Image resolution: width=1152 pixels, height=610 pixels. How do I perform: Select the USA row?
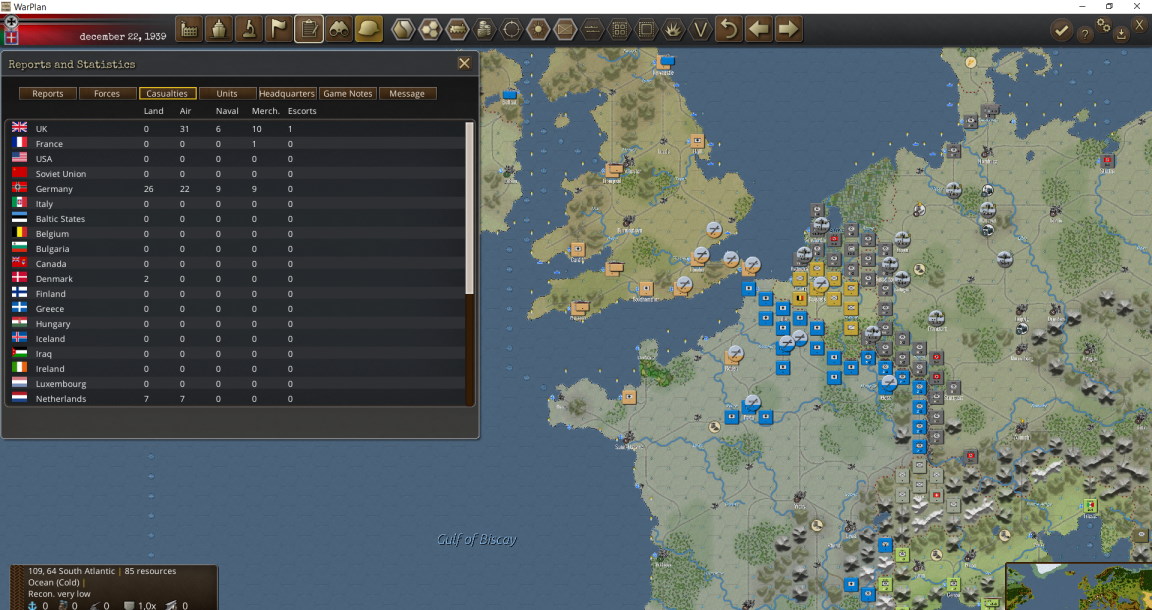tap(235, 159)
